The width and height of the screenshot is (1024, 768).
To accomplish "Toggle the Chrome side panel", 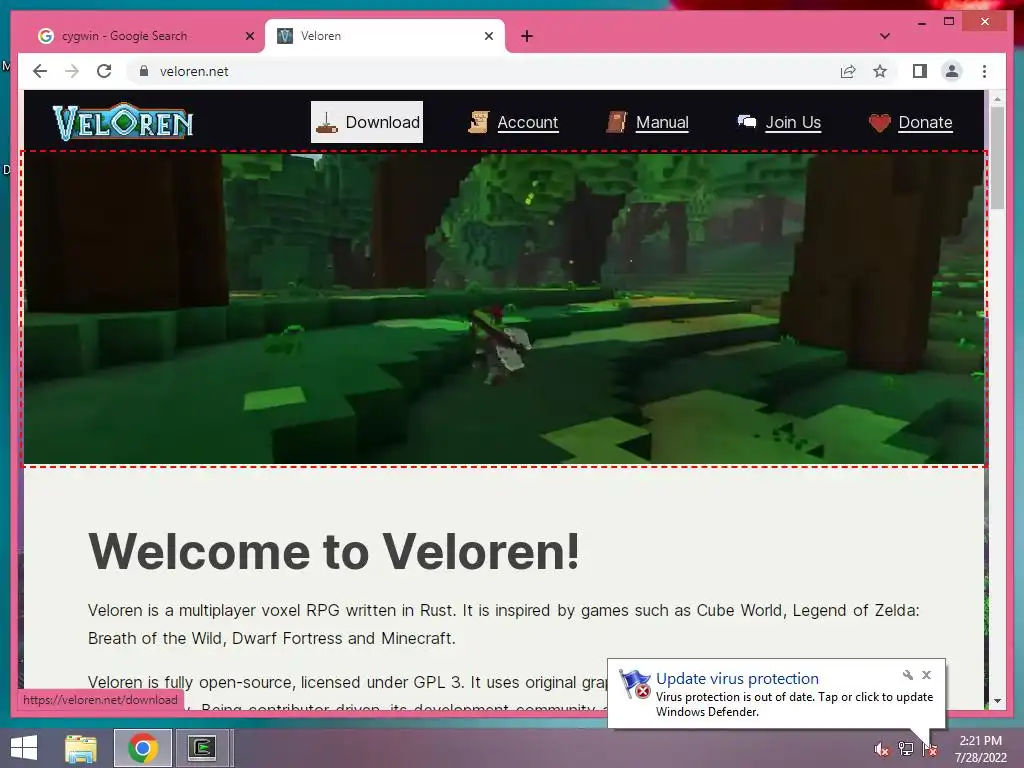I will (920, 71).
